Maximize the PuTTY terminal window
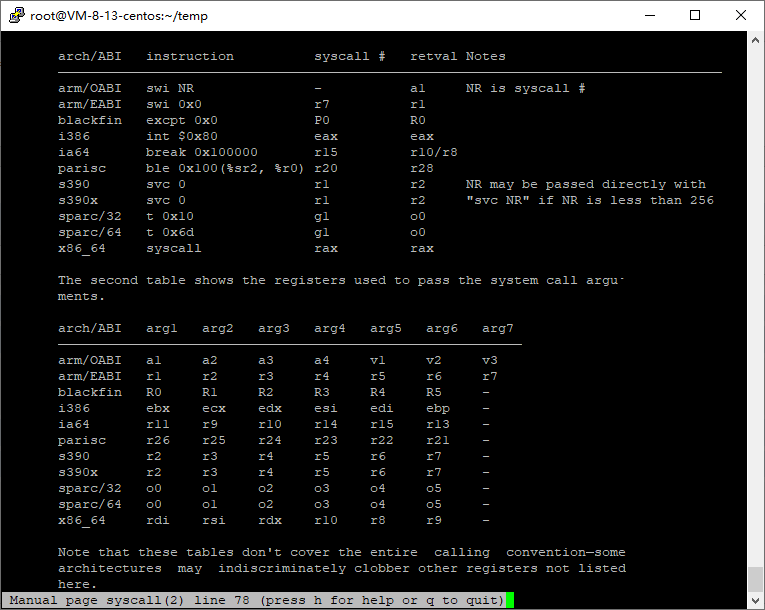The width and height of the screenshot is (765, 610). (x=695, y=15)
